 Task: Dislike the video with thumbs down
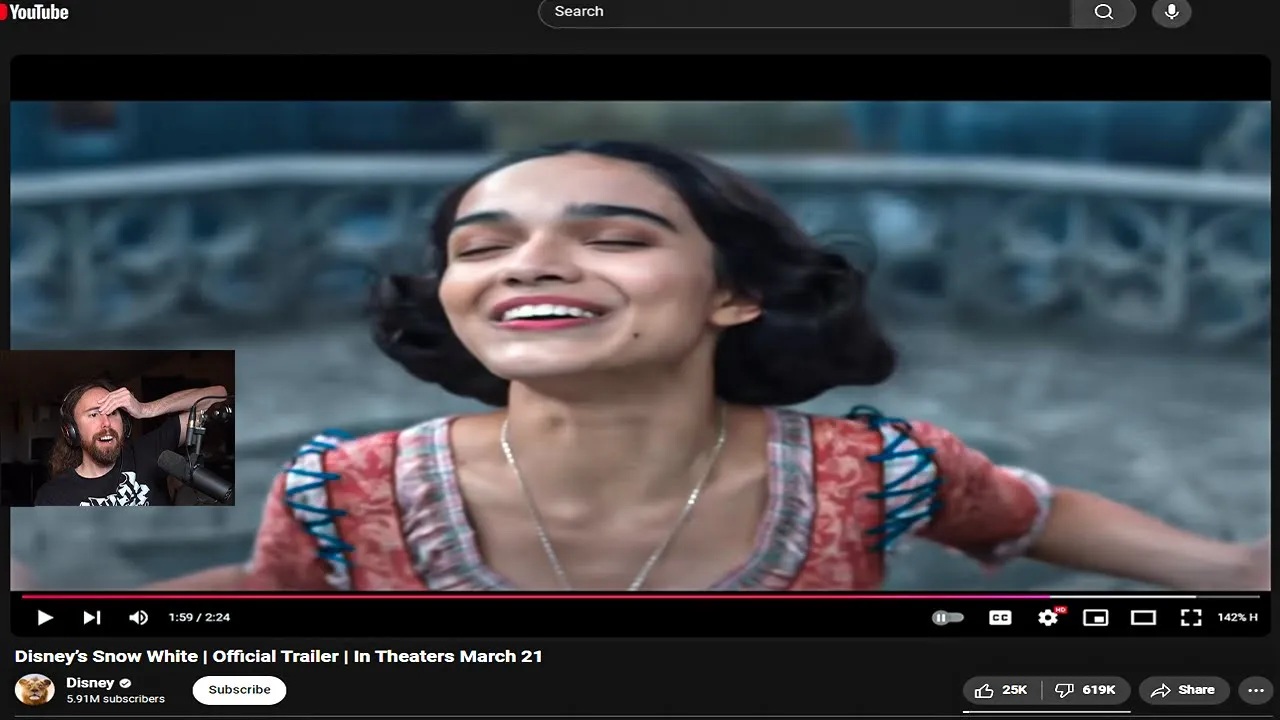point(1086,690)
